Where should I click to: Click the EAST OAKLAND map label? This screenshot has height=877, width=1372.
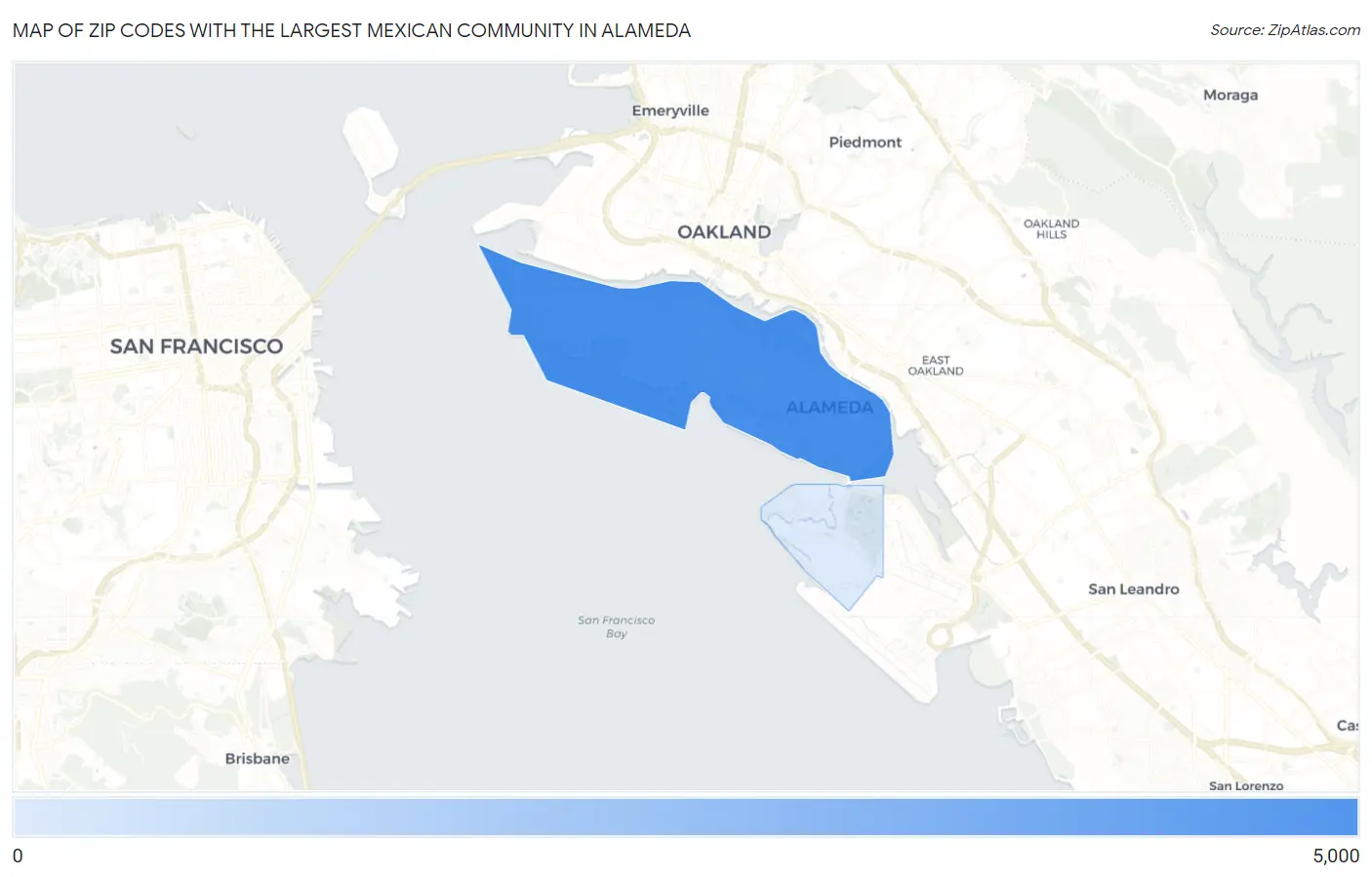pos(936,366)
